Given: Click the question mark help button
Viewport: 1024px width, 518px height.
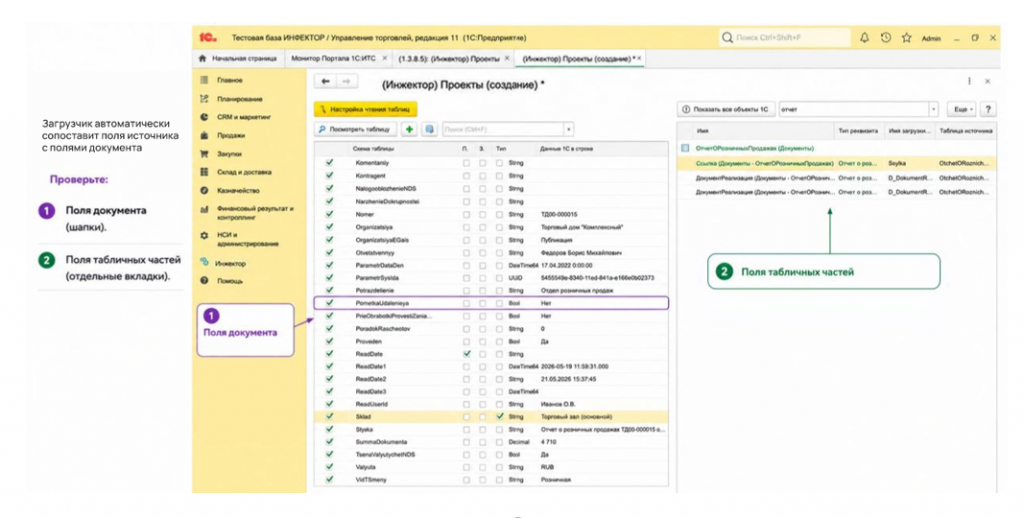Looking at the screenshot, I should (x=988, y=110).
